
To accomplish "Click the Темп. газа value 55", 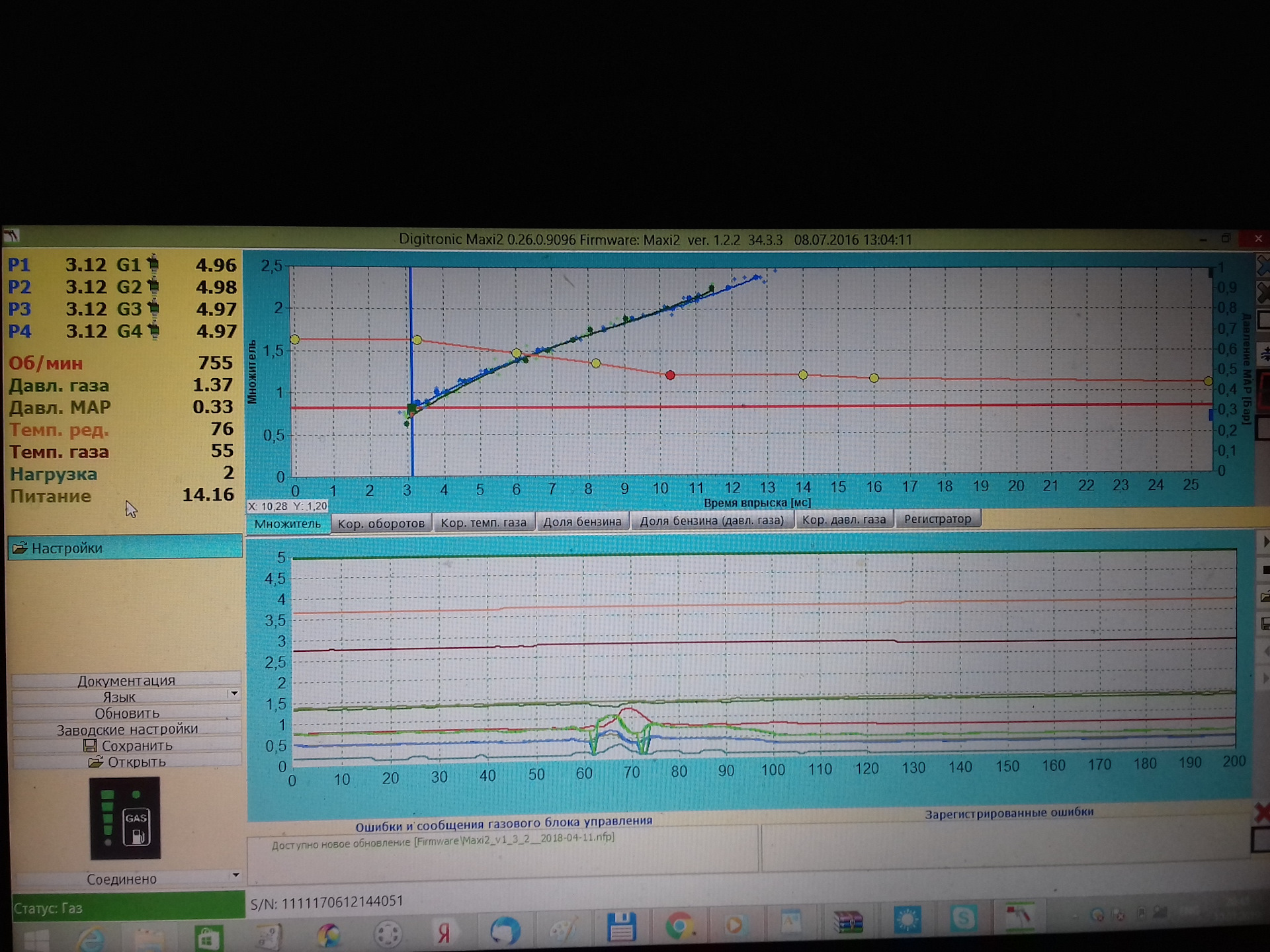I will (x=222, y=451).
